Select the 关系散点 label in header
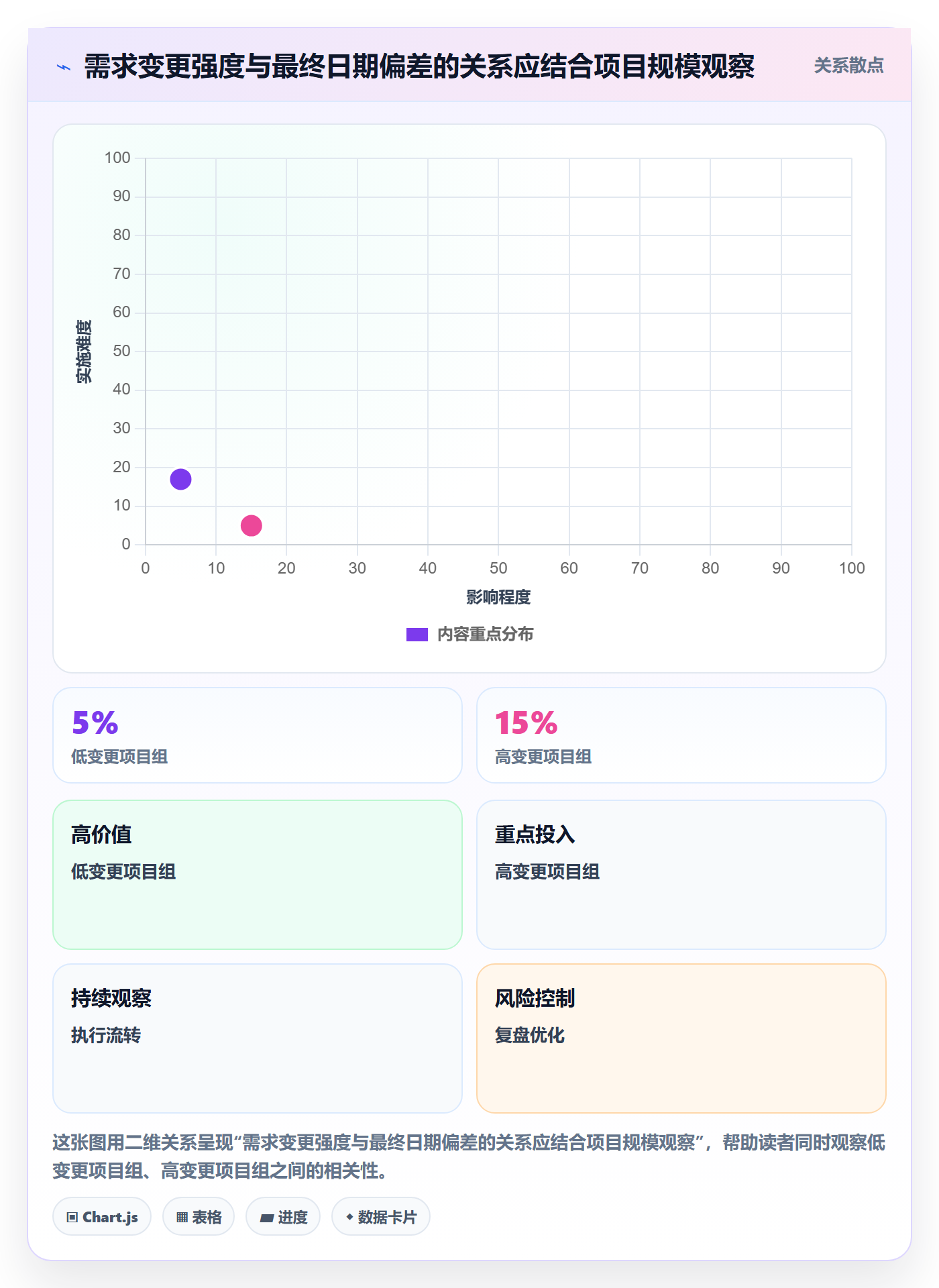This screenshot has width=939, height=1288. 848,66
